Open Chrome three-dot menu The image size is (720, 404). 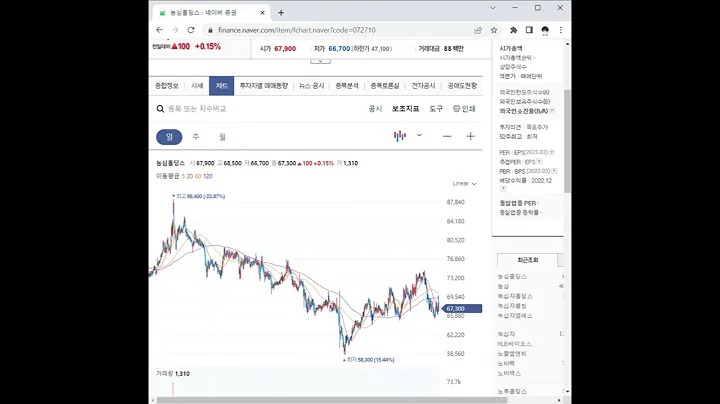561,30
